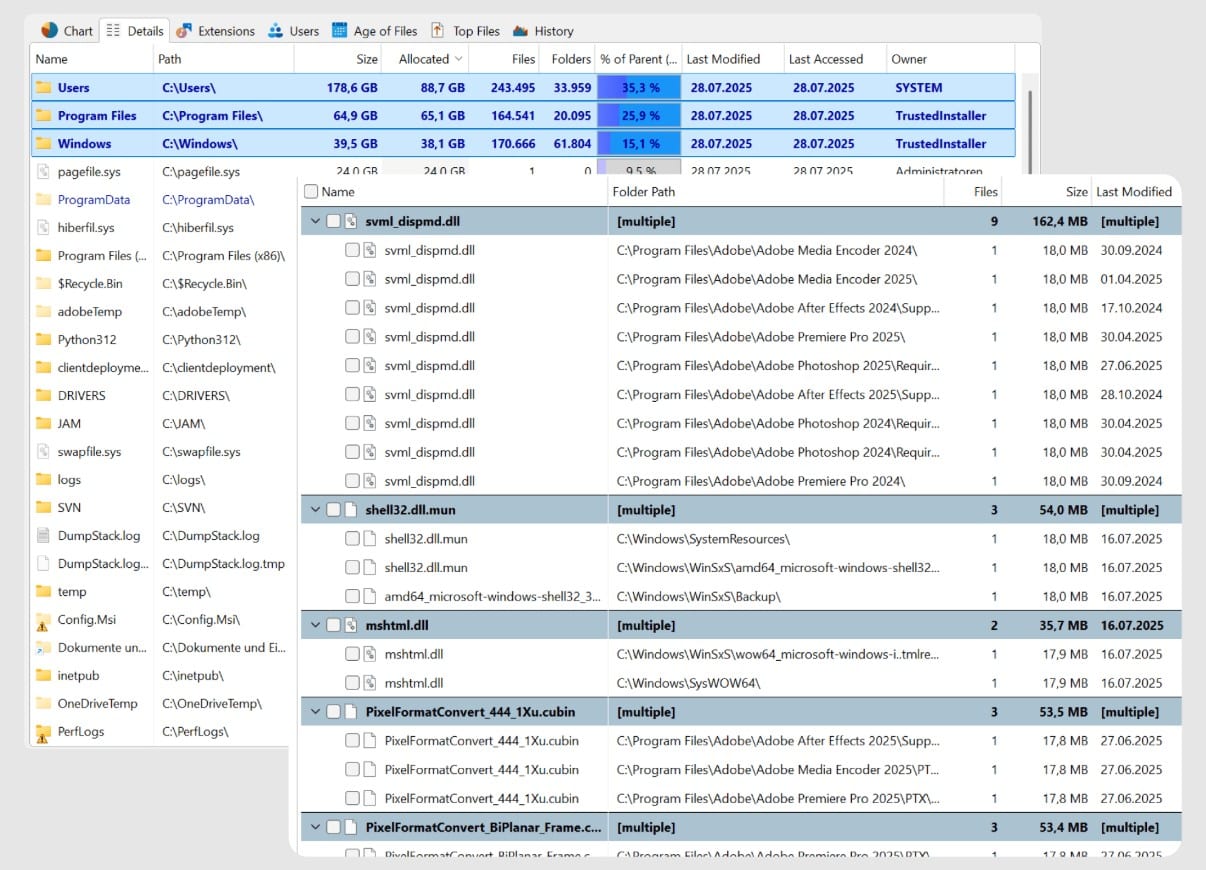Image resolution: width=1206 pixels, height=870 pixels.
Task: Click the hiberfil.sys file icon
Action: tap(43, 227)
